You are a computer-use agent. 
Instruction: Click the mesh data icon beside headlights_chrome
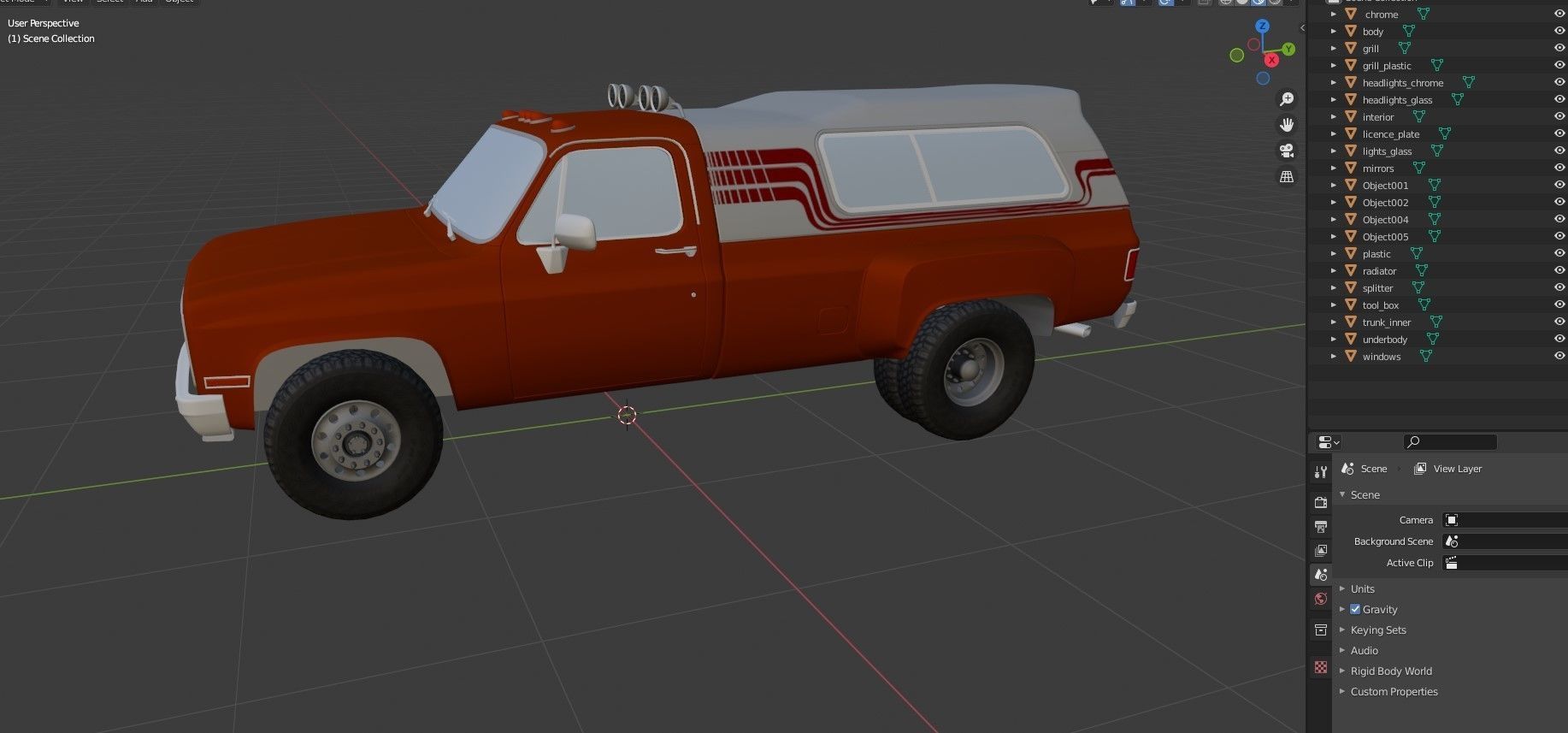click(x=1468, y=82)
